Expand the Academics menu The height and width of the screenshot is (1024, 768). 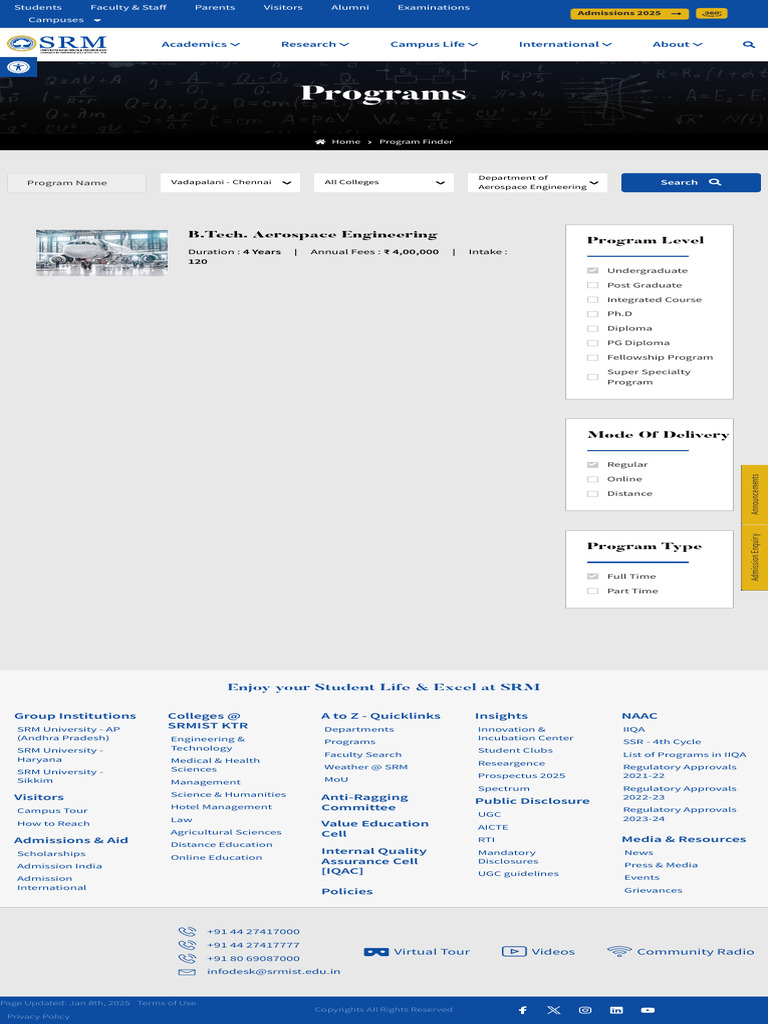tap(200, 44)
